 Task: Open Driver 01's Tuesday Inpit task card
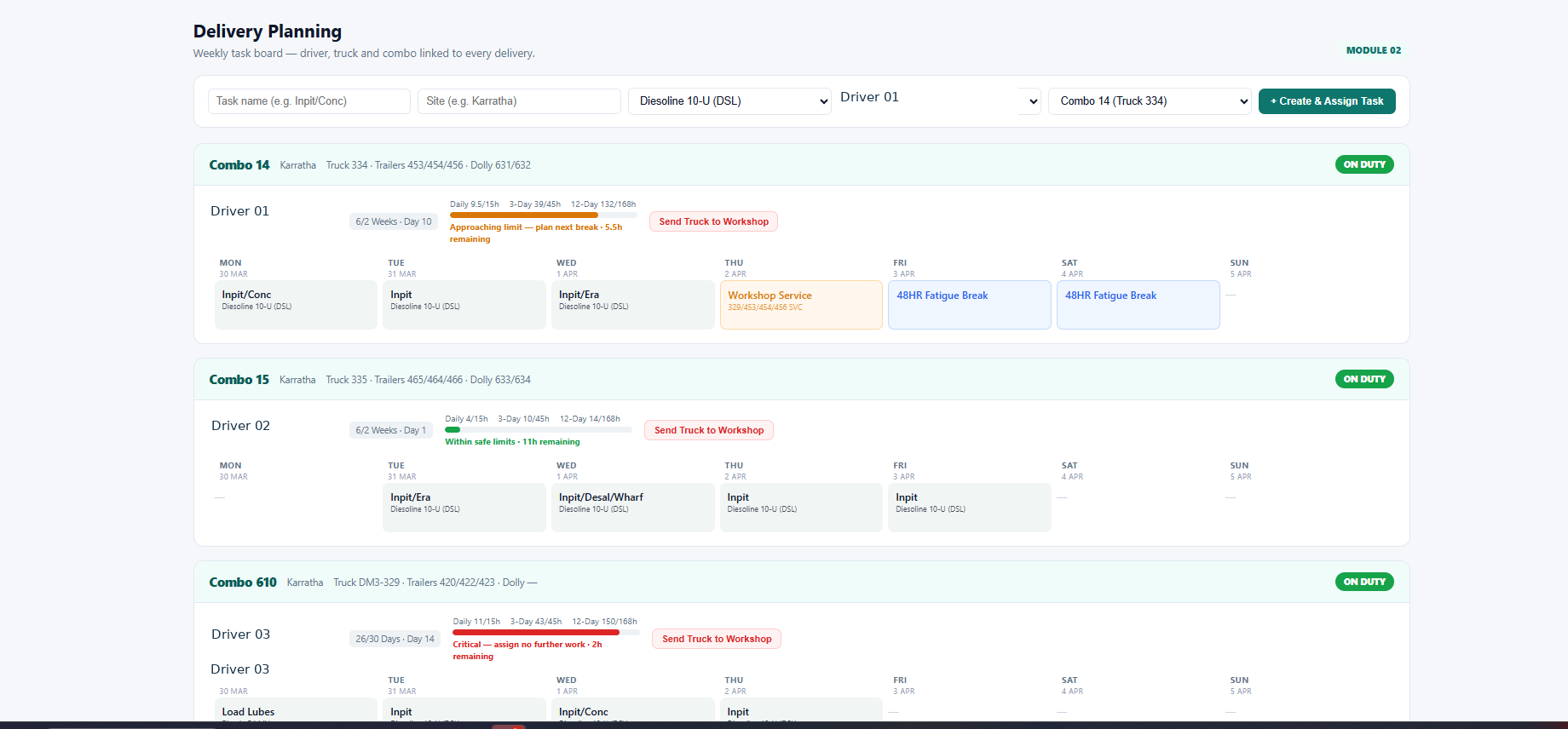(x=464, y=305)
